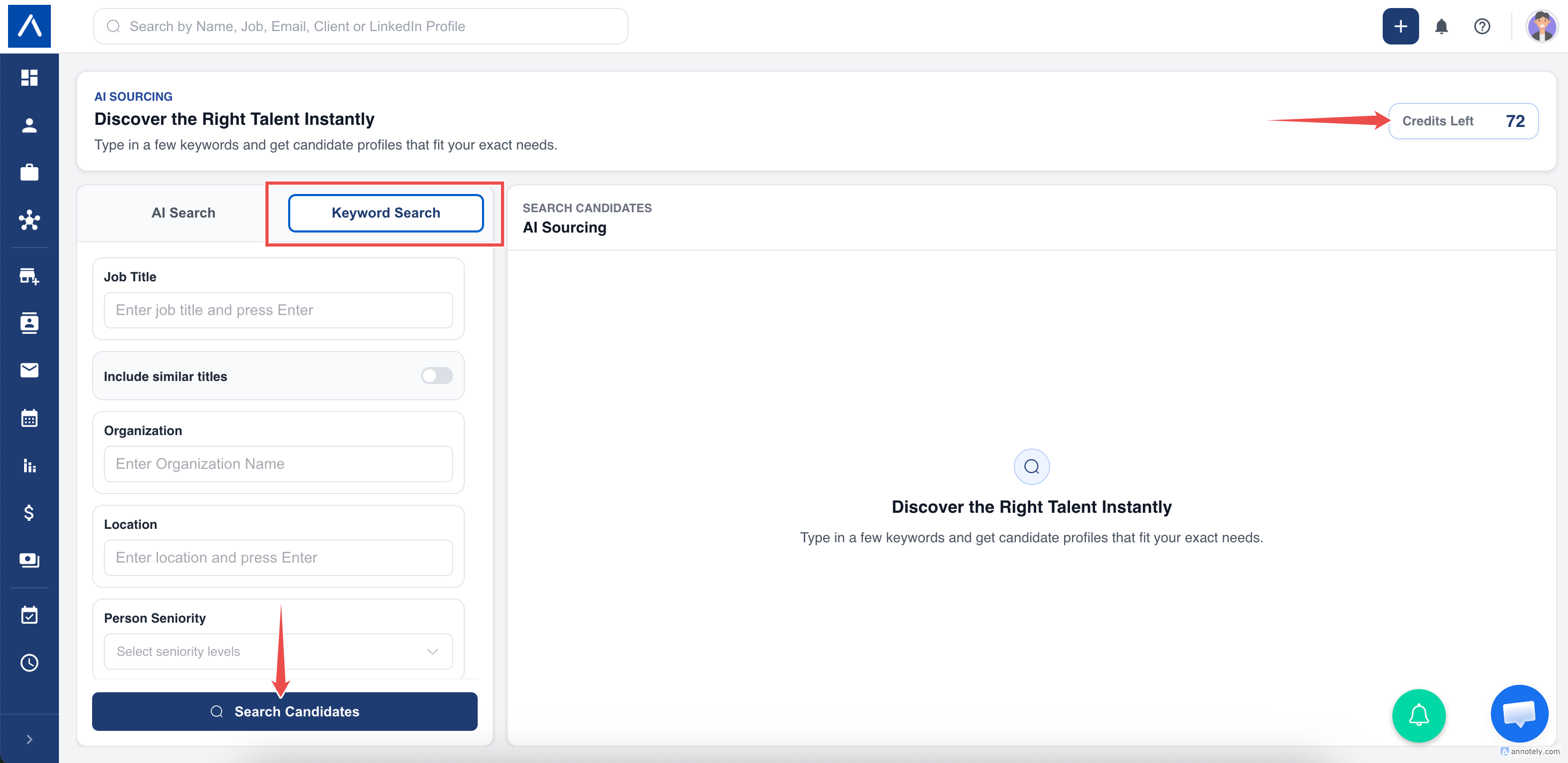Toggle Include similar titles switch
The image size is (1568, 763).
[x=436, y=376]
